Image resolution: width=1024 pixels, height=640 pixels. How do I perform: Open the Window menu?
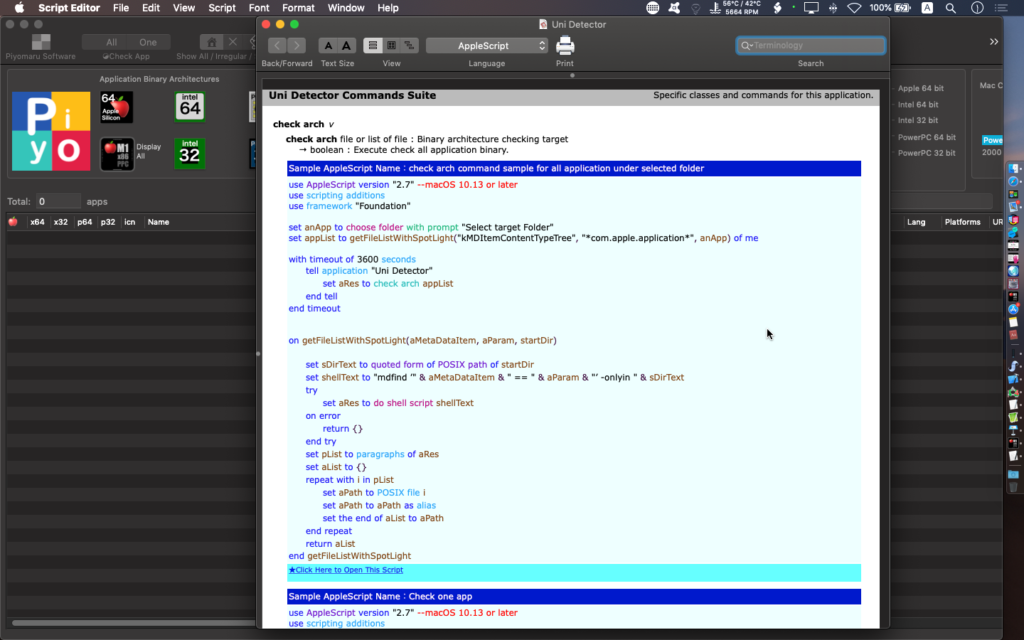(x=345, y=8)
